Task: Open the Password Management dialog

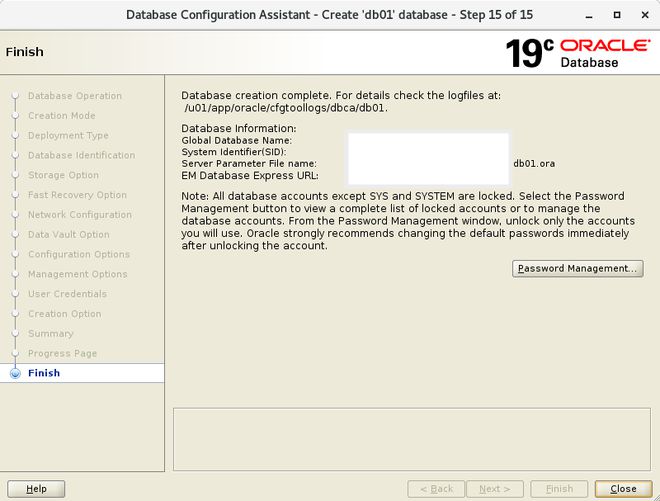Action: 578,269
